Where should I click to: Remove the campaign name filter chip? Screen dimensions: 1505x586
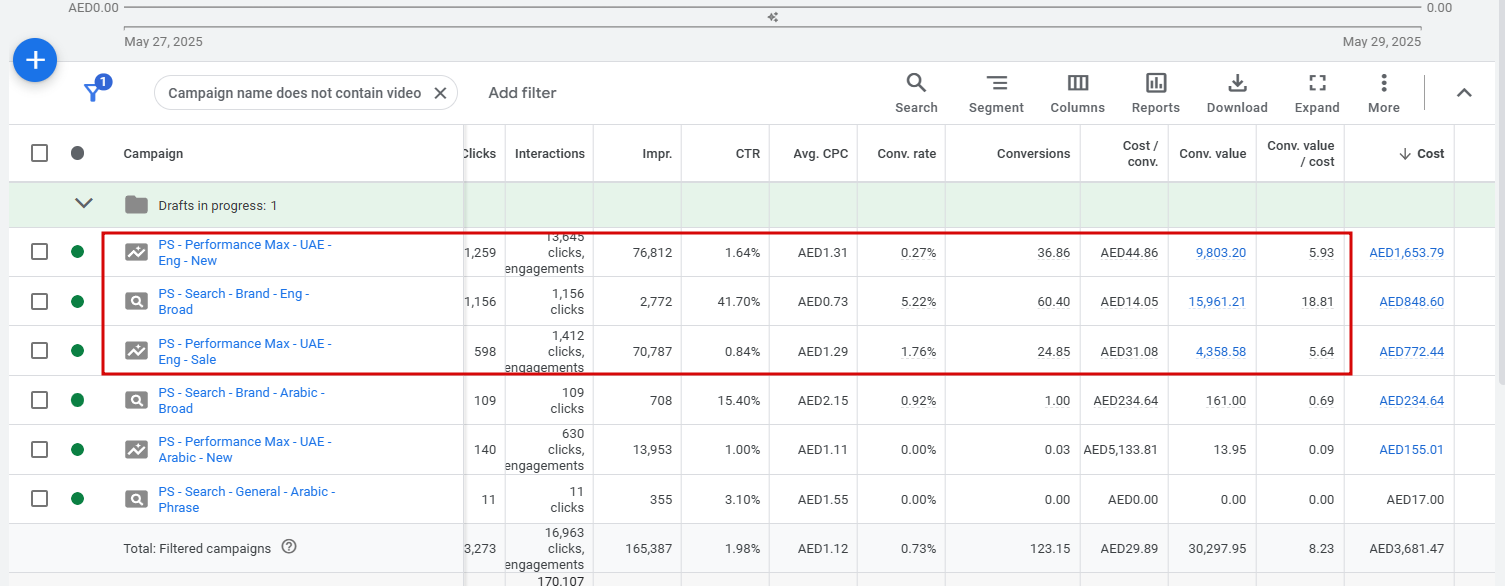pyautogui.click(x=440, y=93)
